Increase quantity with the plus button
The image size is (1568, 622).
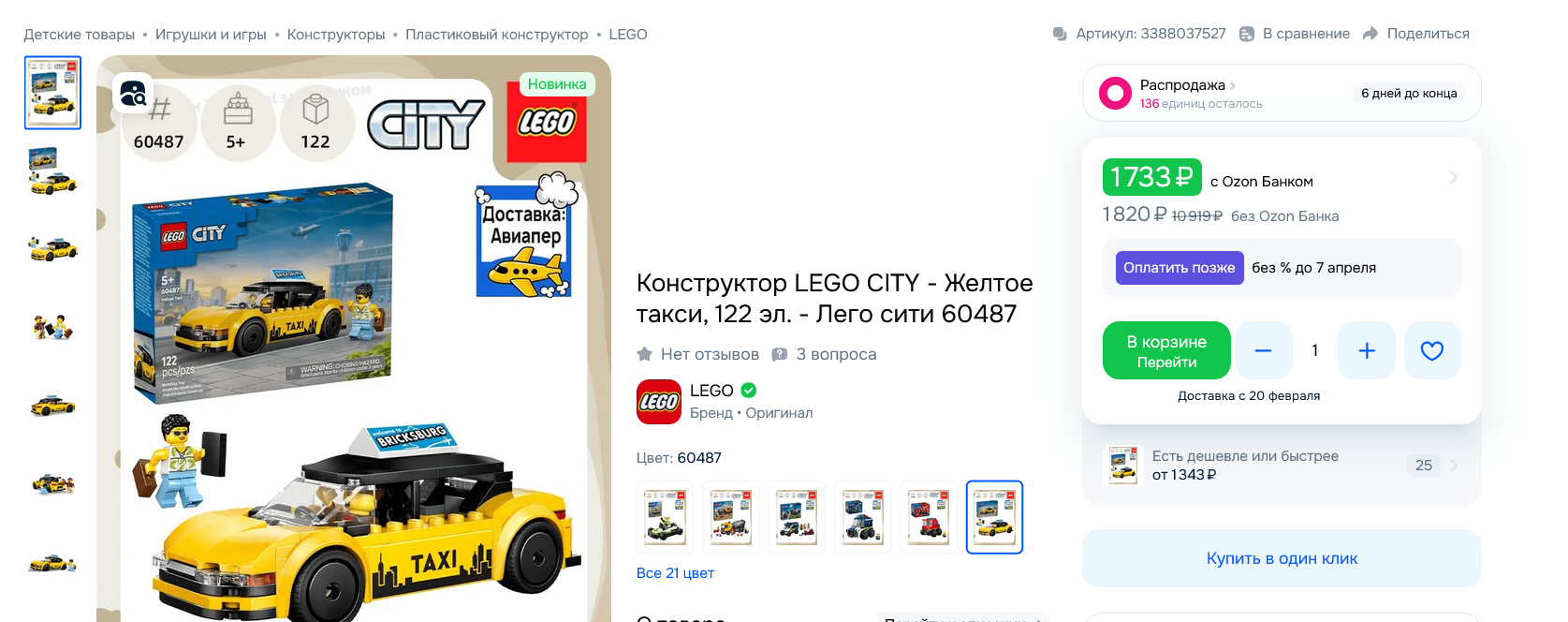tap(1367, 350)
